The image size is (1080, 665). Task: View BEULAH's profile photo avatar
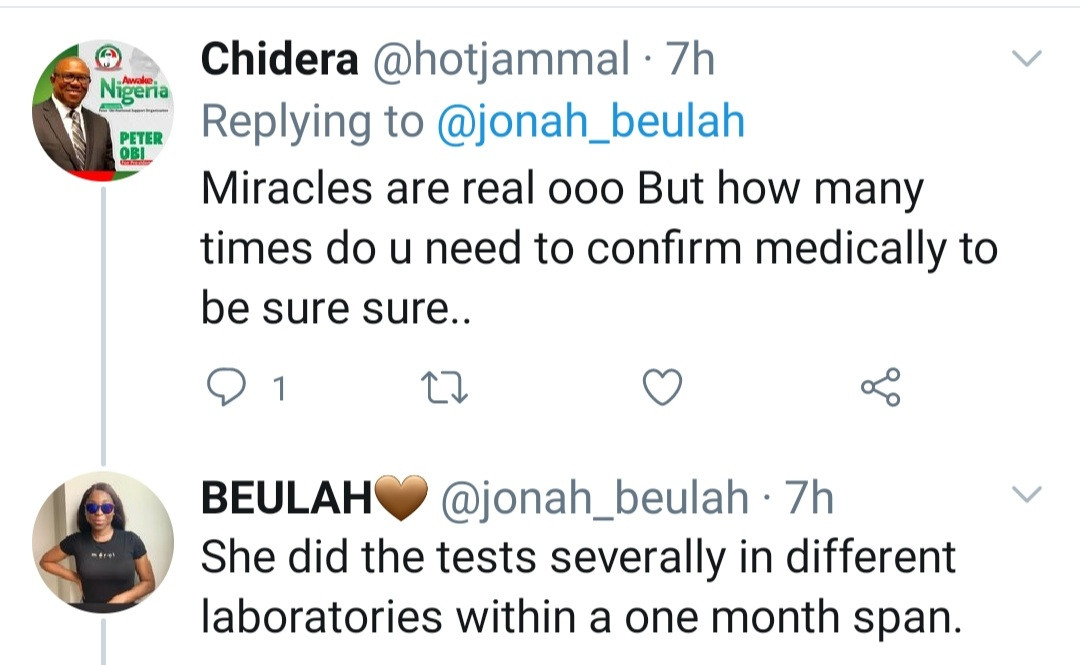click(102, 542)
